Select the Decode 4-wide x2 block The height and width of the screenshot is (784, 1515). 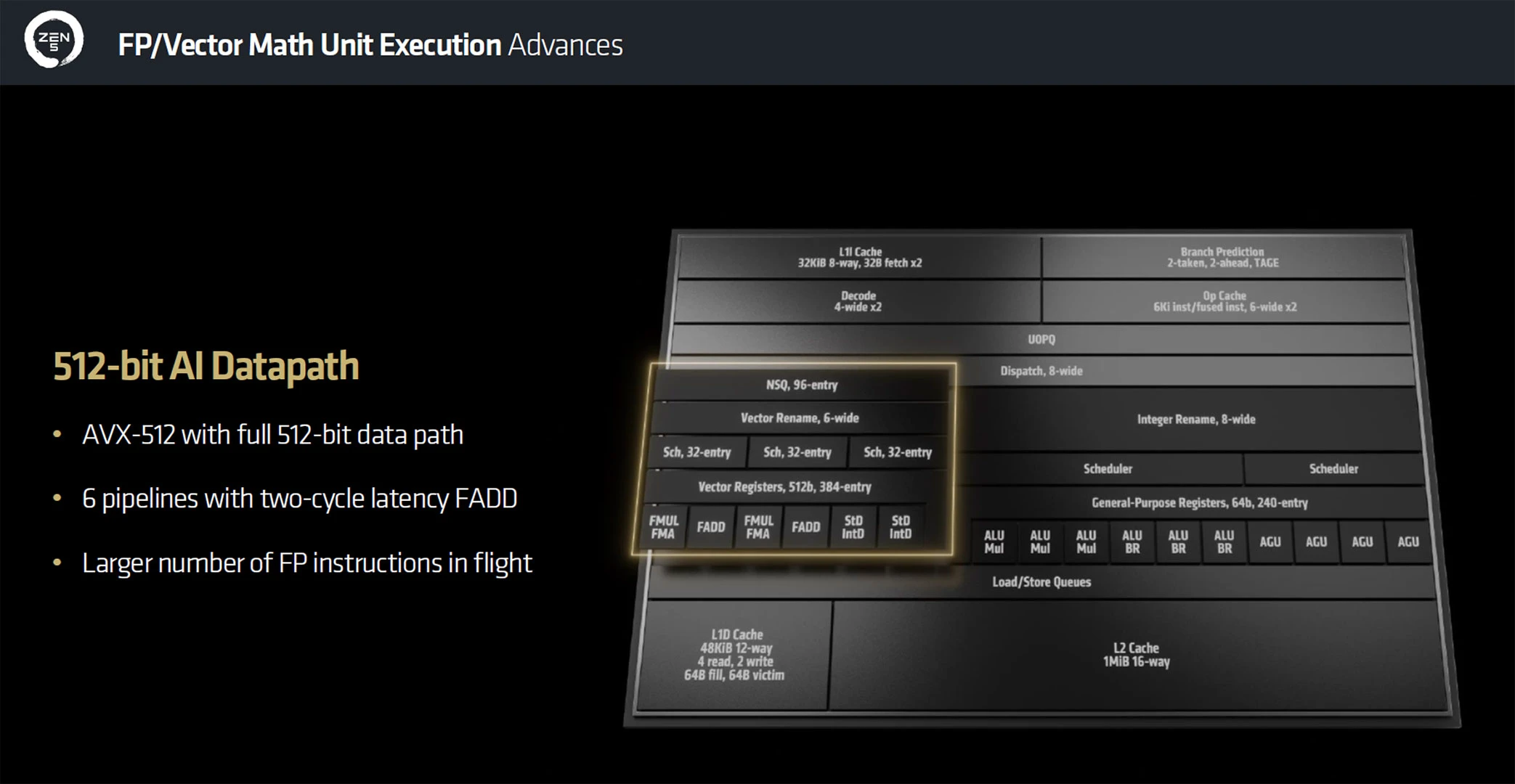pos(858,301)
